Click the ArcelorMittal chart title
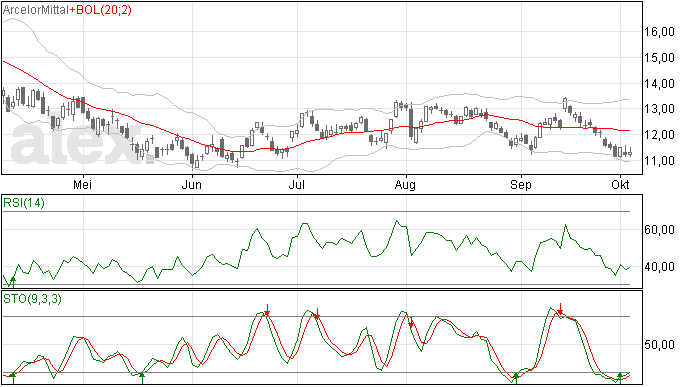The image size is (690, 387). pos(36,10)
